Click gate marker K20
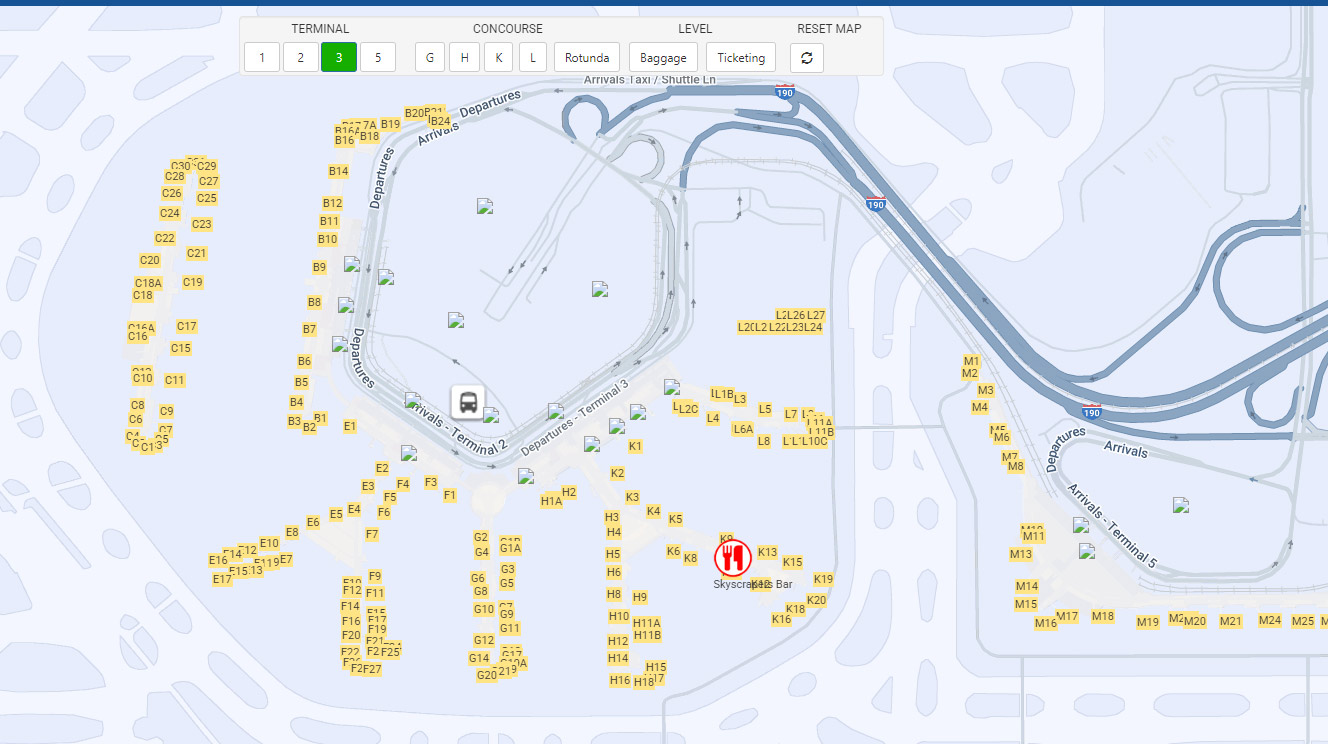Image resolution: width=1328 pixels, height=744 pixels. [816, 600]
